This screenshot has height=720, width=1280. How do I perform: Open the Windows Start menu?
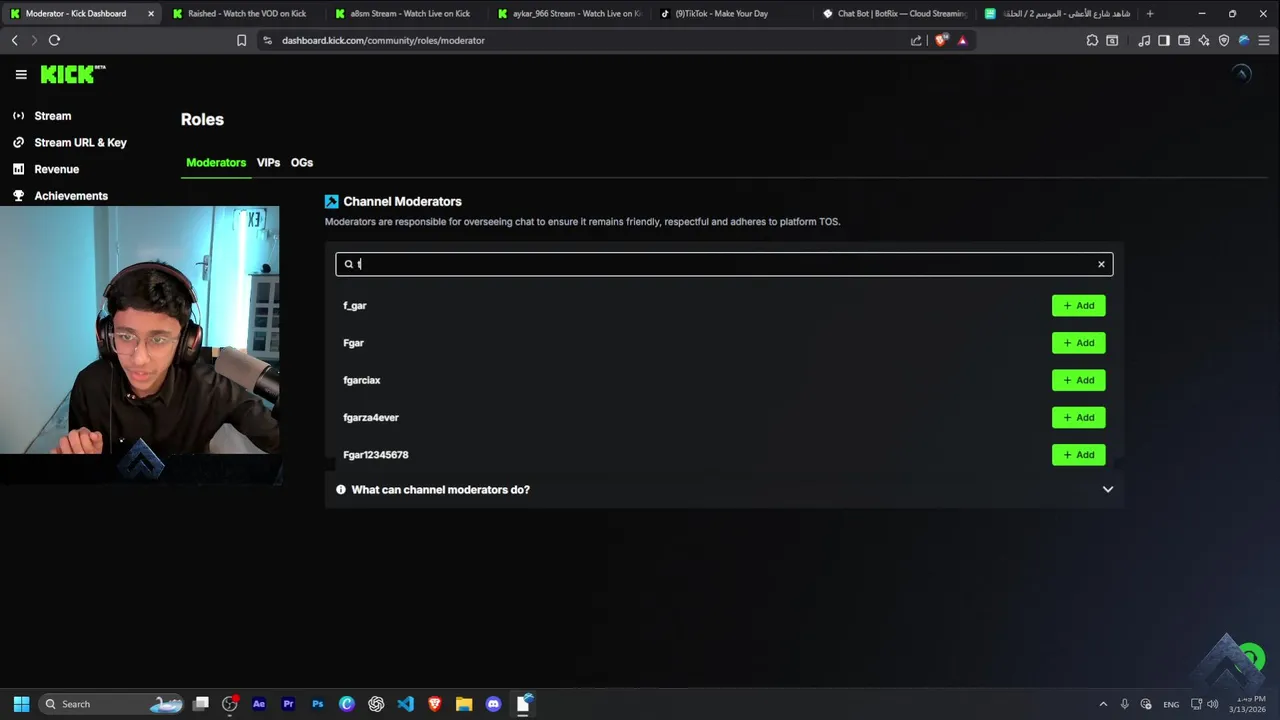point(21,704)
